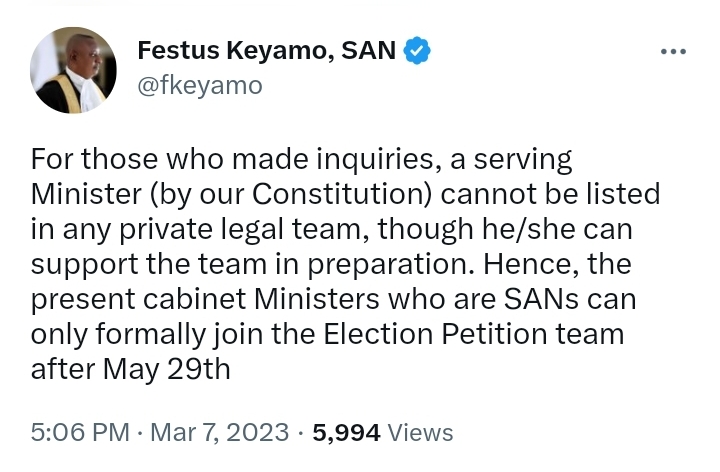Screen dimensions: 720x472
Task: Click the bold 5,994 view count
Action: point(346,432)
